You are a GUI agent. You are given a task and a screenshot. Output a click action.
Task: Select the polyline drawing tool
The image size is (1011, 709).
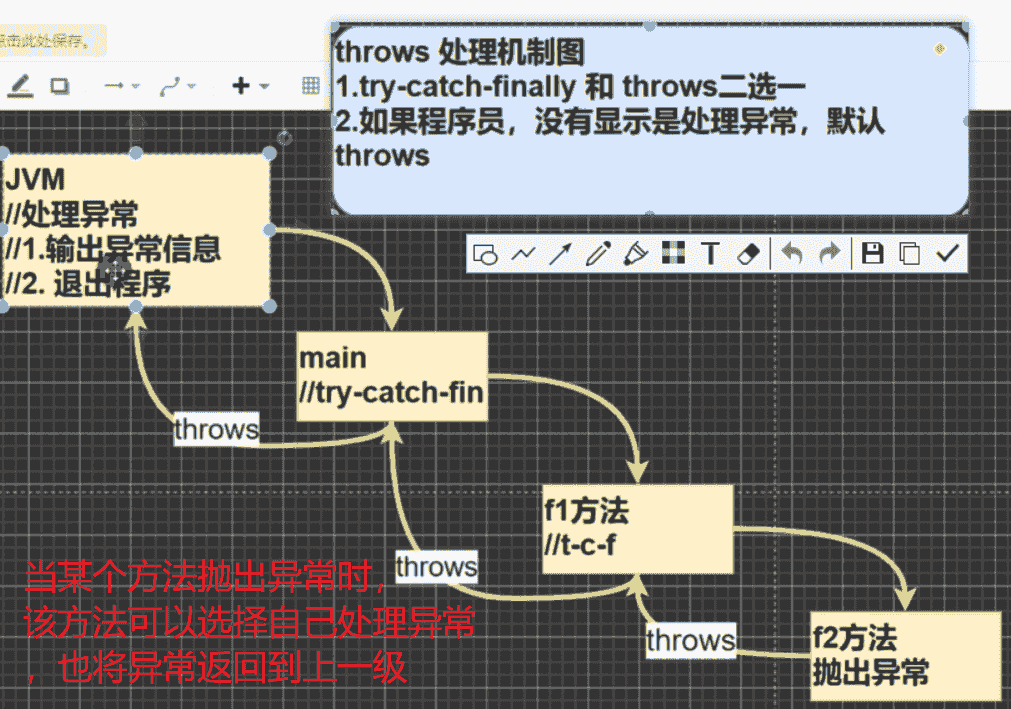pos(523,254)
